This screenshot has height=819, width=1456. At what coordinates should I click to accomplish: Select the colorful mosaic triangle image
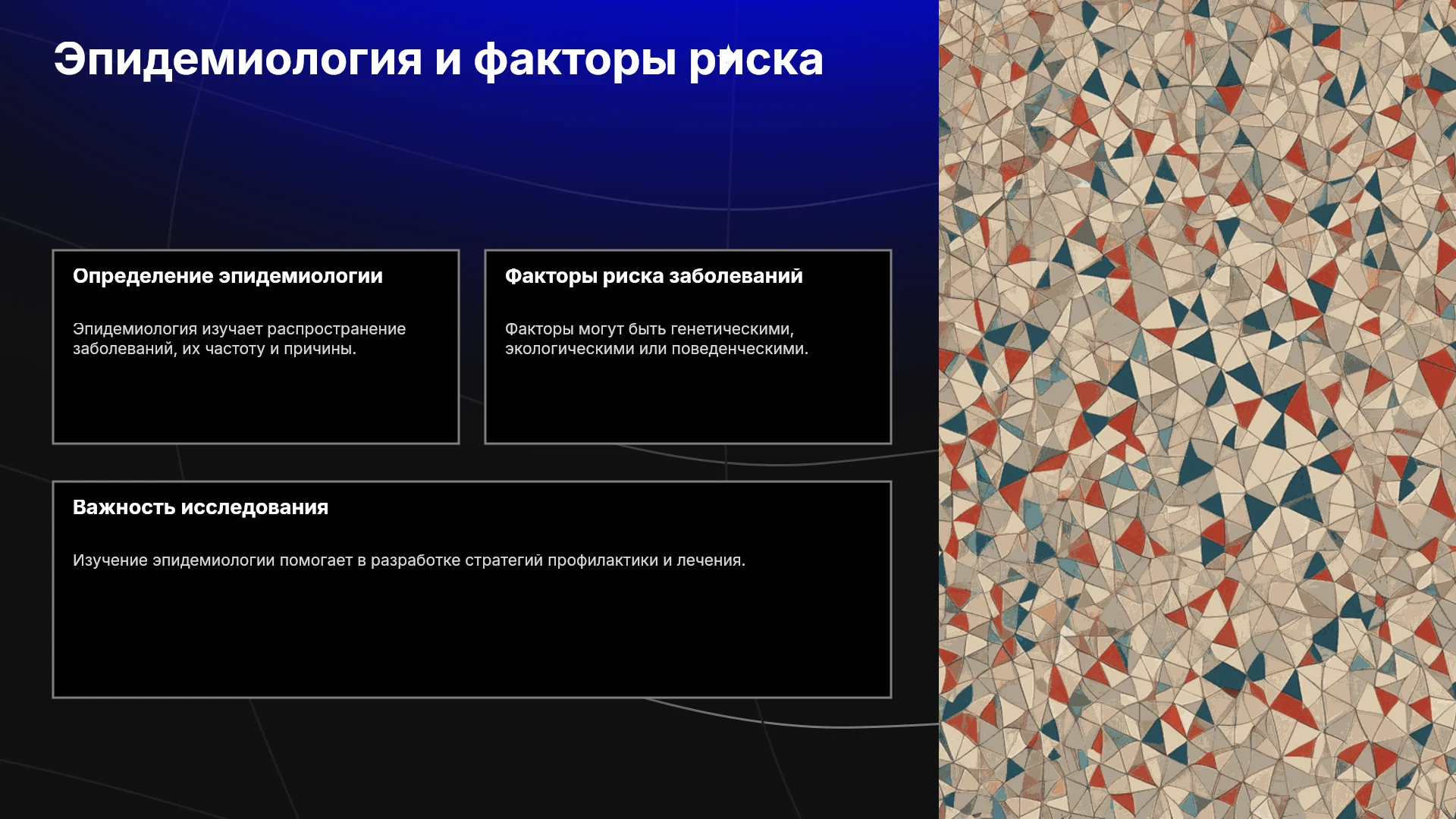[x=1197, y=409]
